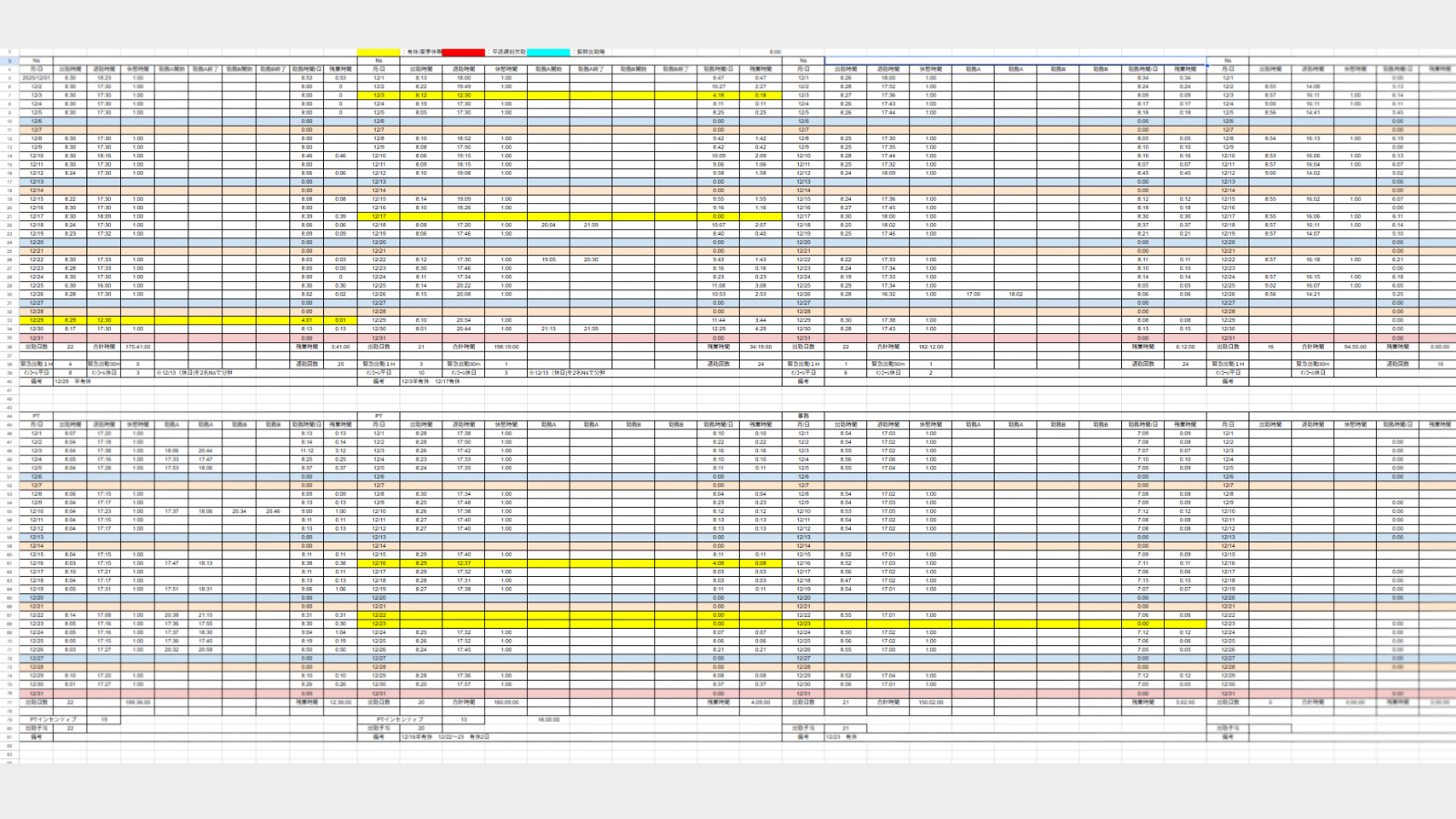Screen dimensions: 1456x819
Task: Select row header number 3
Action: (x=9, y=61)
